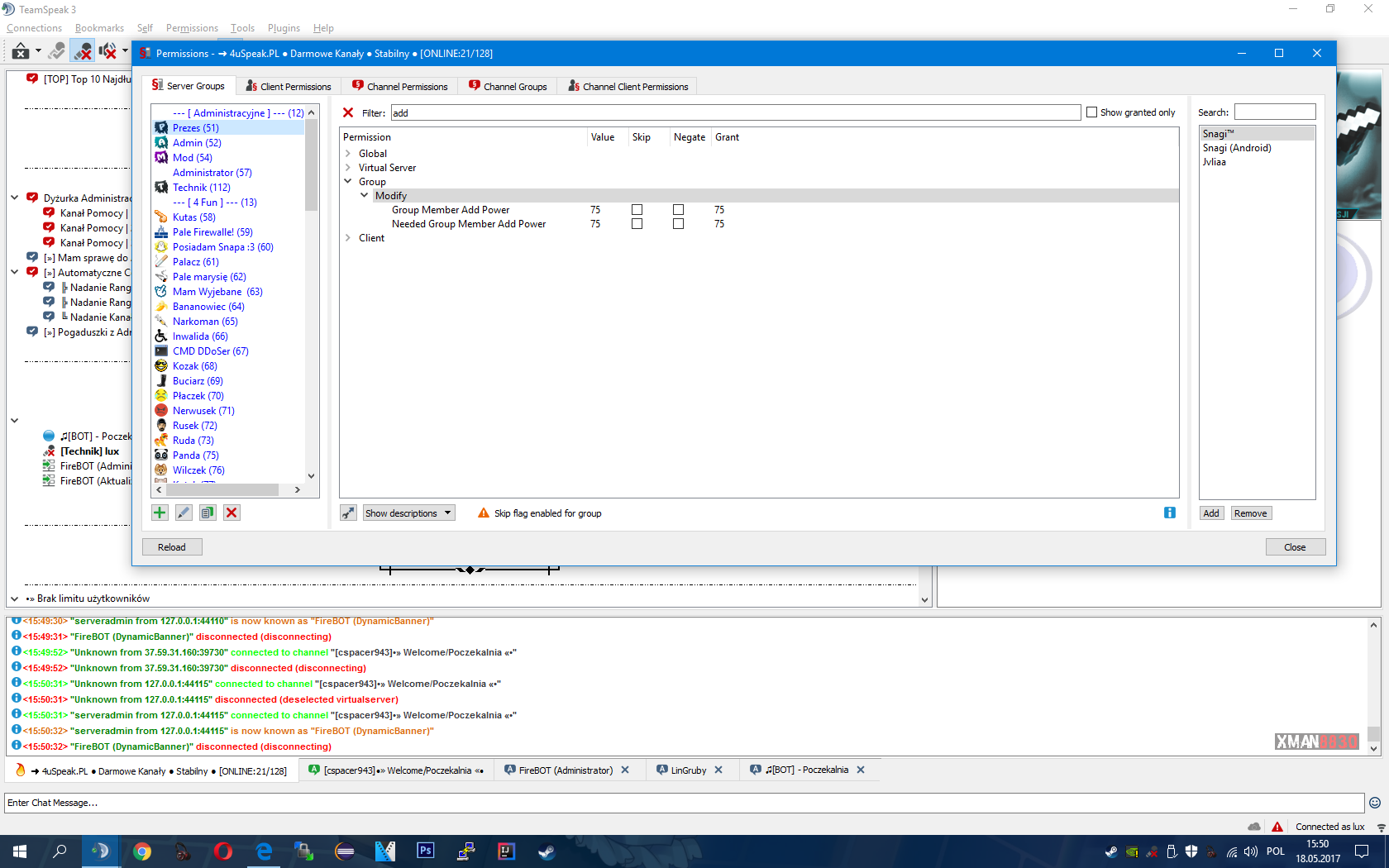Expand the Virtual Server permission category

[348, 168]
